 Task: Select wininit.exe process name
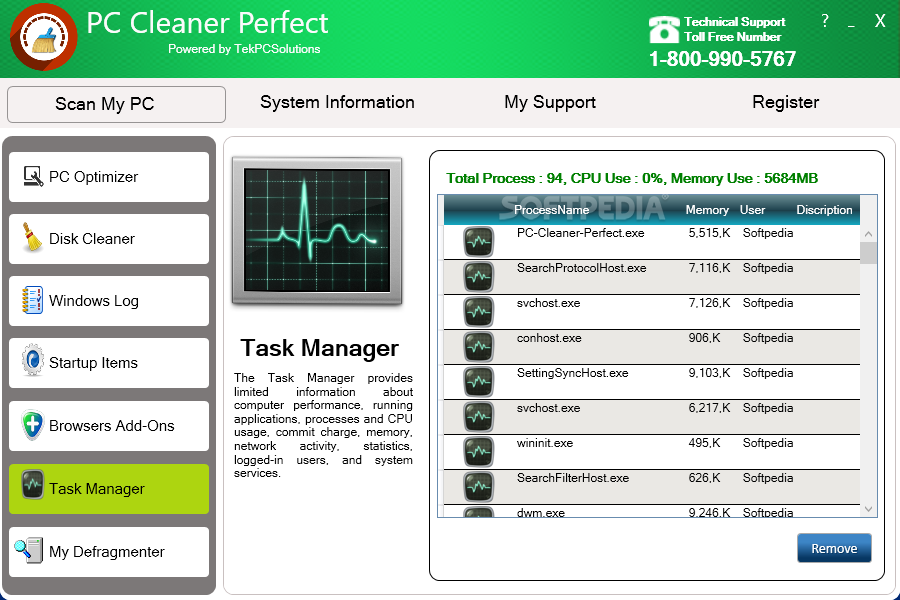click(x=545, y=443)
